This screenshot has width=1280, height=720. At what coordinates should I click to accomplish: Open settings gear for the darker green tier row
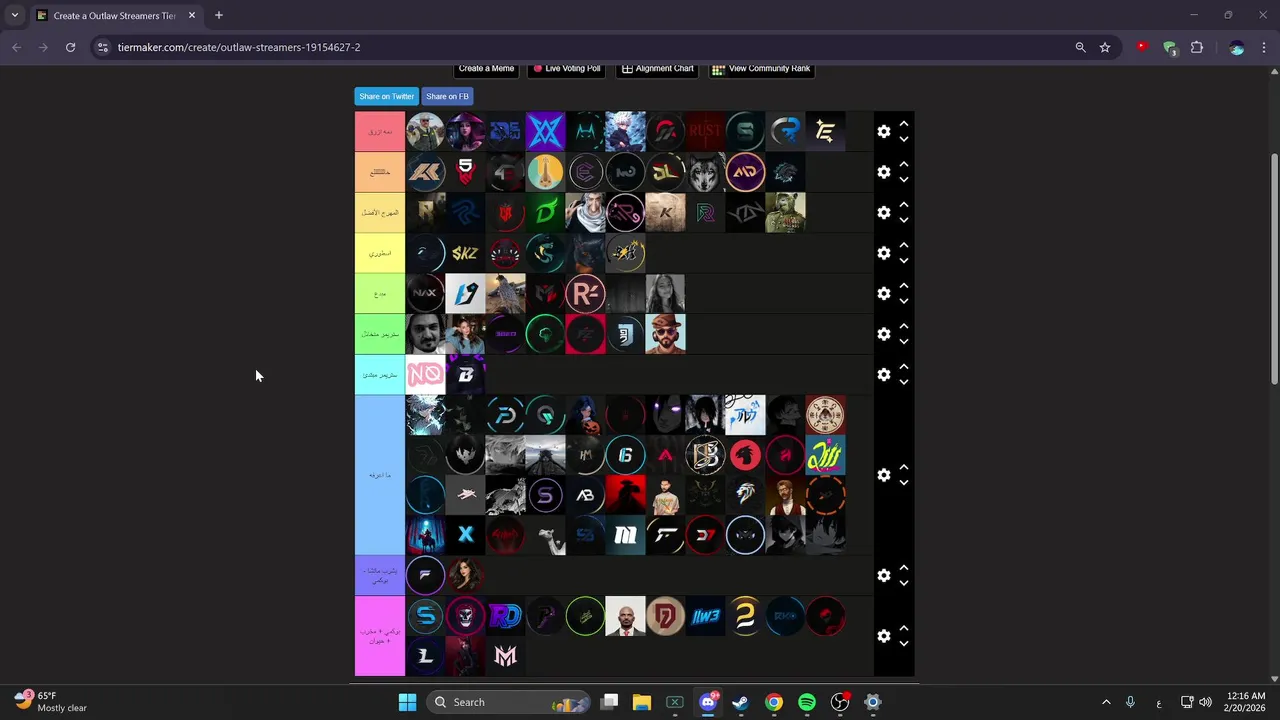point(883,334)
